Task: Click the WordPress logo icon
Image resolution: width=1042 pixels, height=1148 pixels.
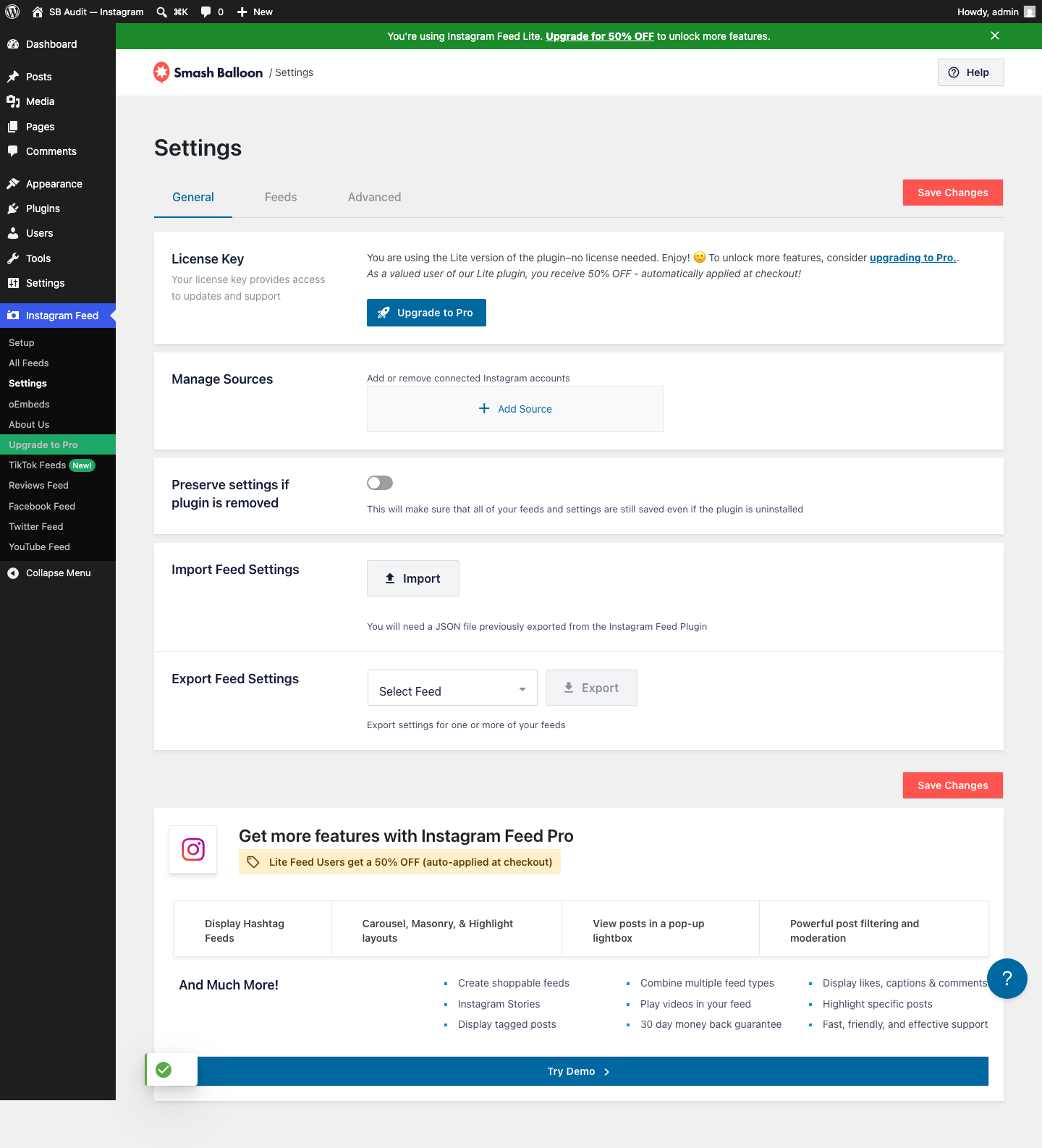Action: 12,12
